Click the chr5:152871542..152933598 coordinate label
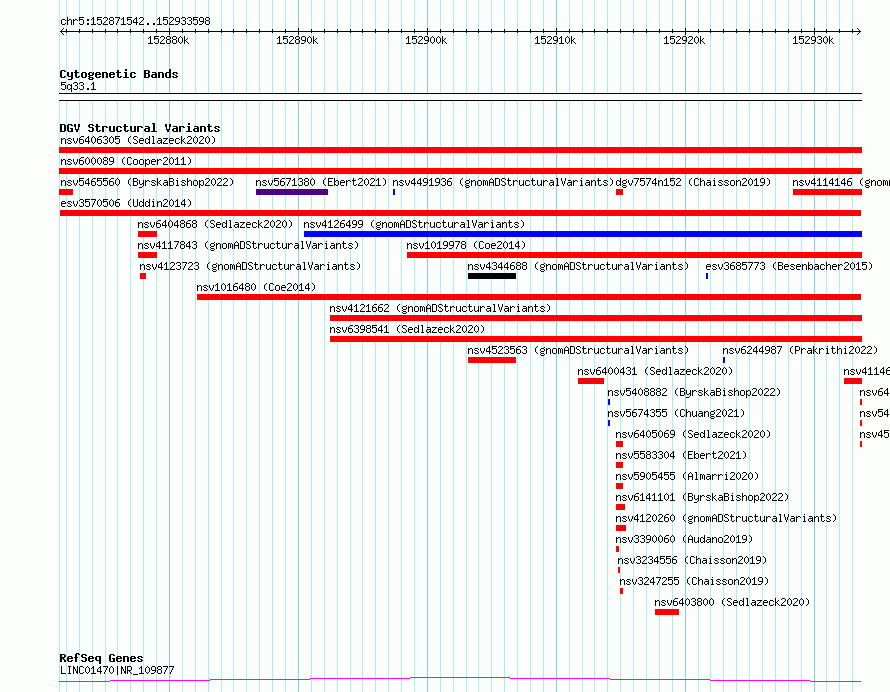The width and height of the screenshot is (890, 692). [x=135, y=22]
